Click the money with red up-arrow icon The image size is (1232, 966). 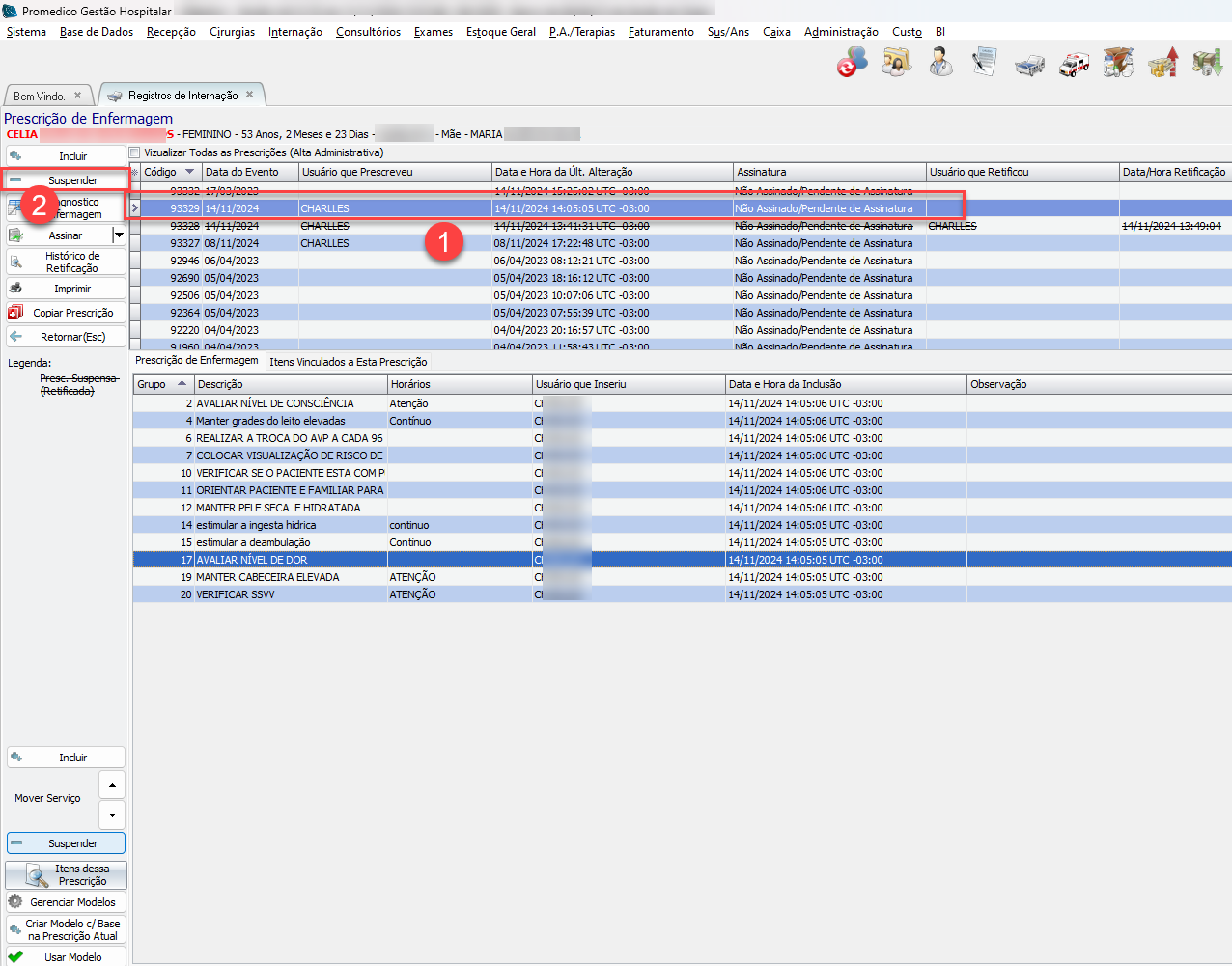pos(1163,64)
